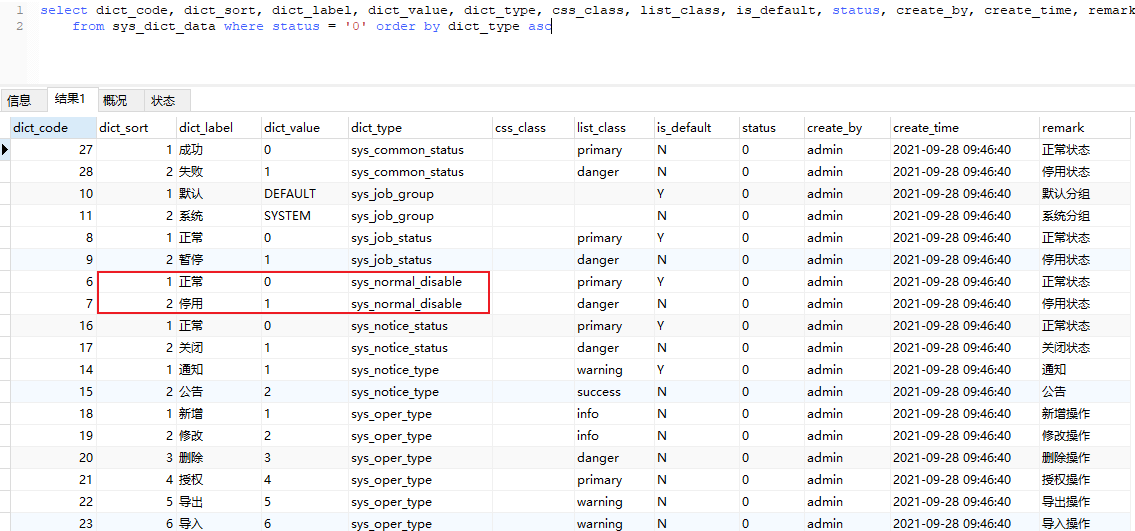The width and height of the screenshot is (1135, 531).
Task: Click the remark column header
Action: pyautogui.click(x=1087, y=128)
